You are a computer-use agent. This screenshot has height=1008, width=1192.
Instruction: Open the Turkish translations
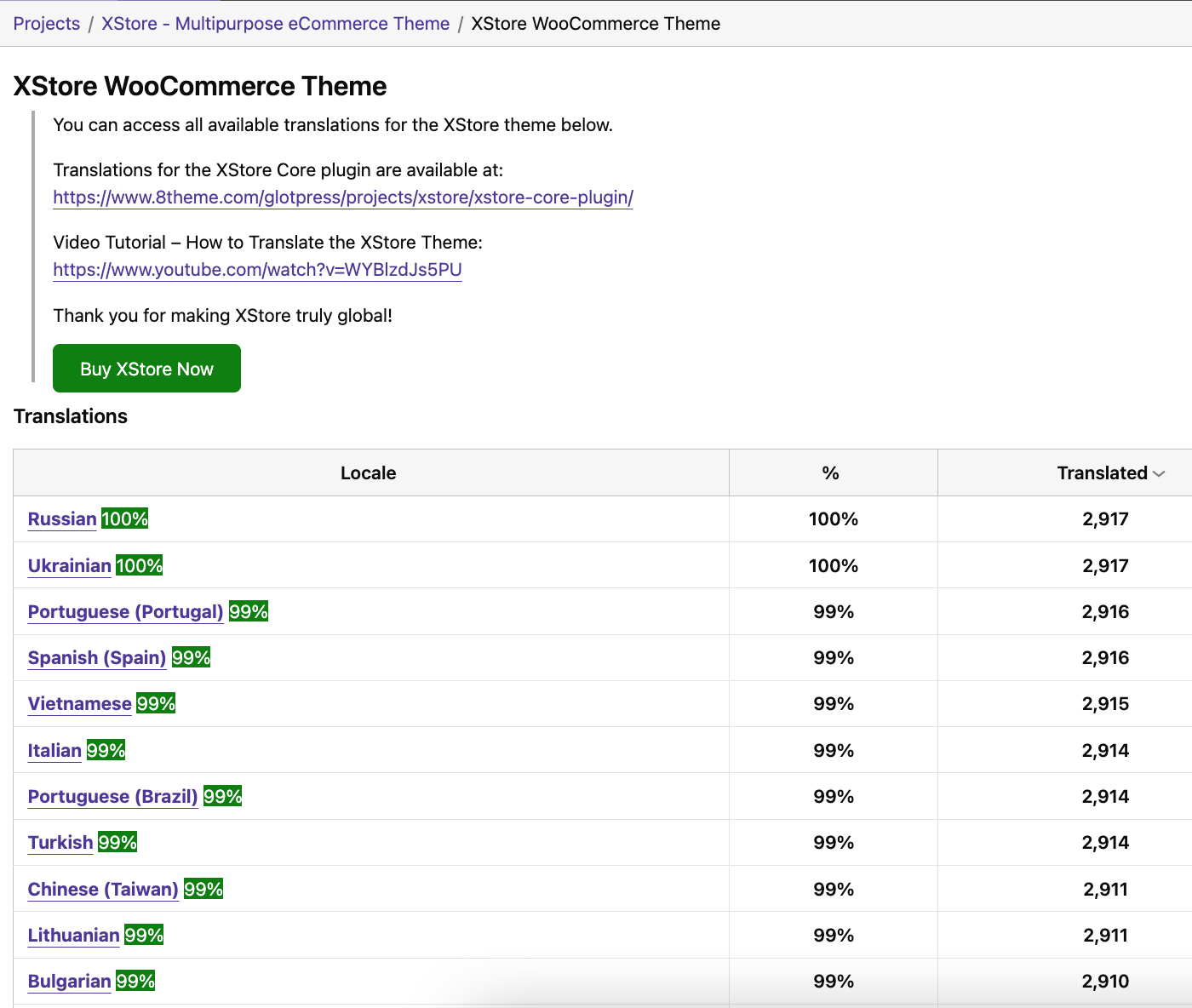coord(60,843)
